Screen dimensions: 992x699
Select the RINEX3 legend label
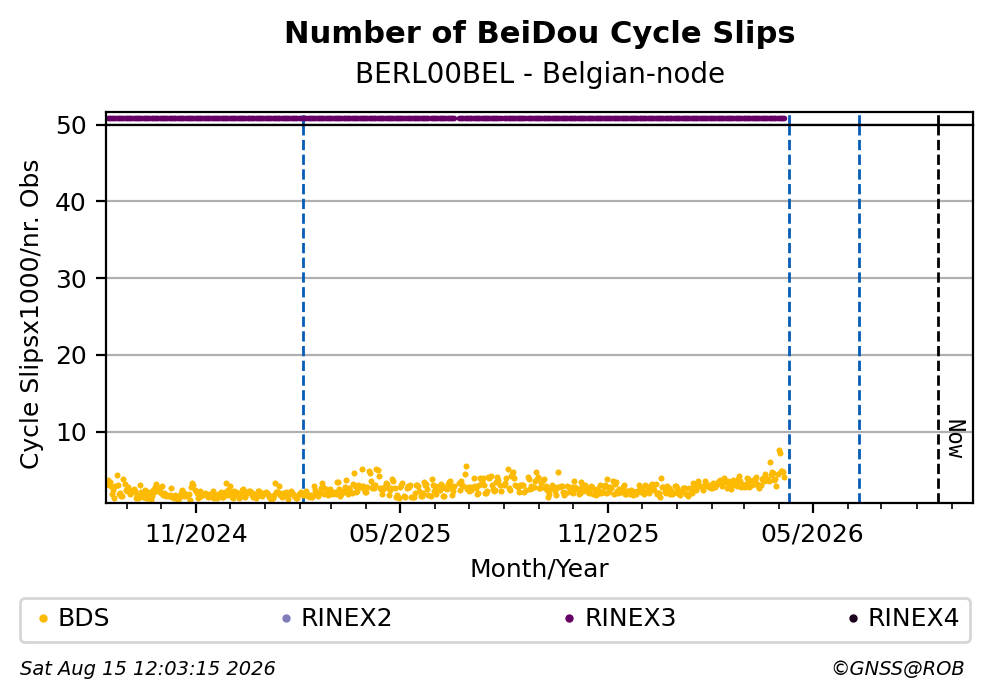(630, 618)
